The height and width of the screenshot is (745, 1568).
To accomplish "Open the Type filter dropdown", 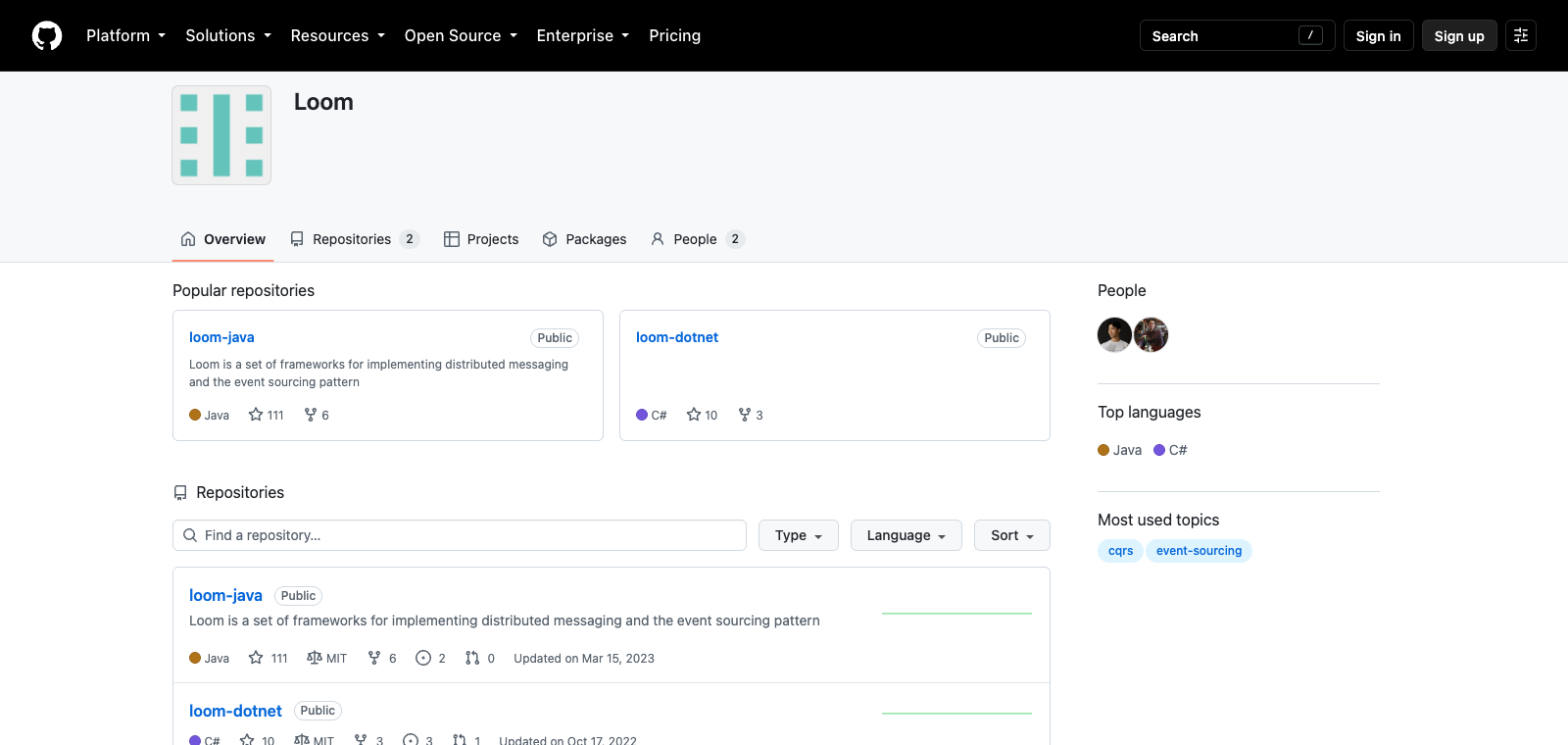I will (799, 535).
